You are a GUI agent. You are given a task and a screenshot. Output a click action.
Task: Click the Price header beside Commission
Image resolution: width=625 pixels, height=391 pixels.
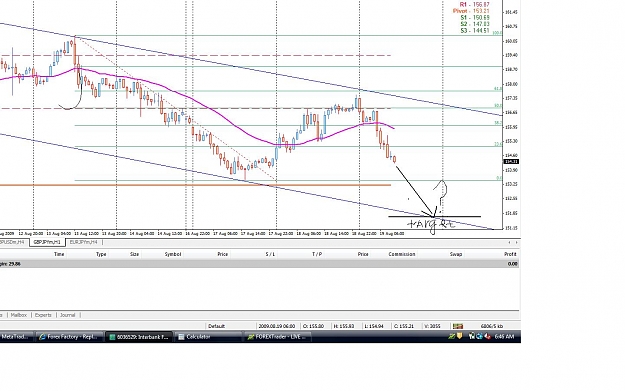pos(363,254)
